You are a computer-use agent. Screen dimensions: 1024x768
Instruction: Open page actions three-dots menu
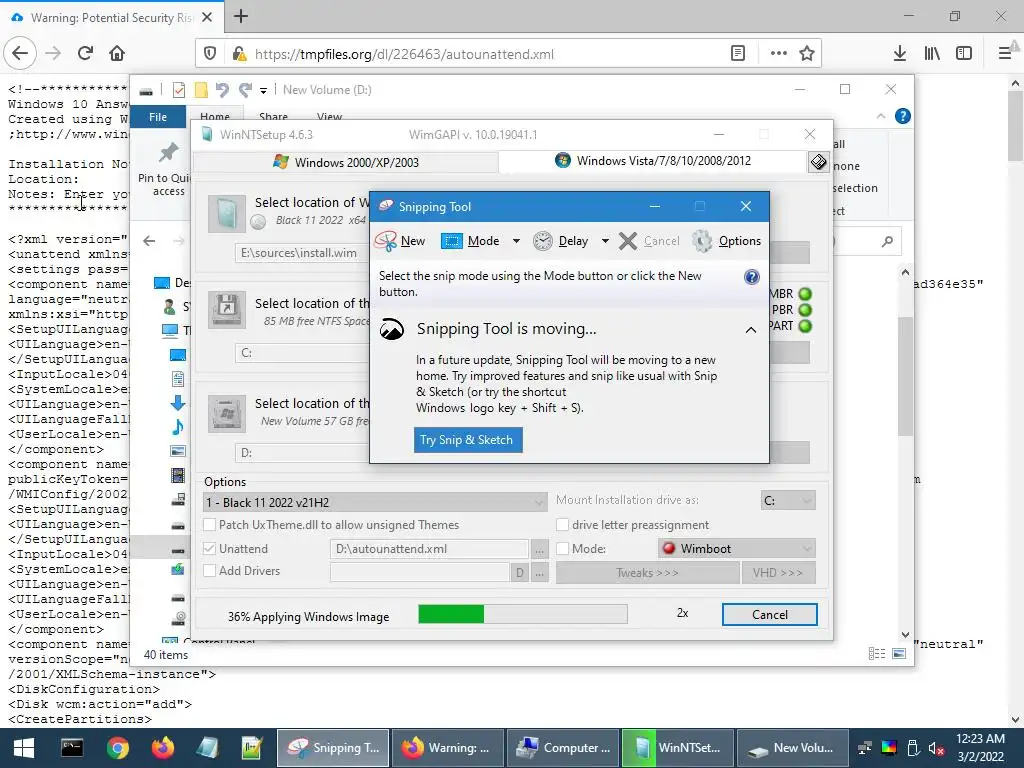[778, 54]
